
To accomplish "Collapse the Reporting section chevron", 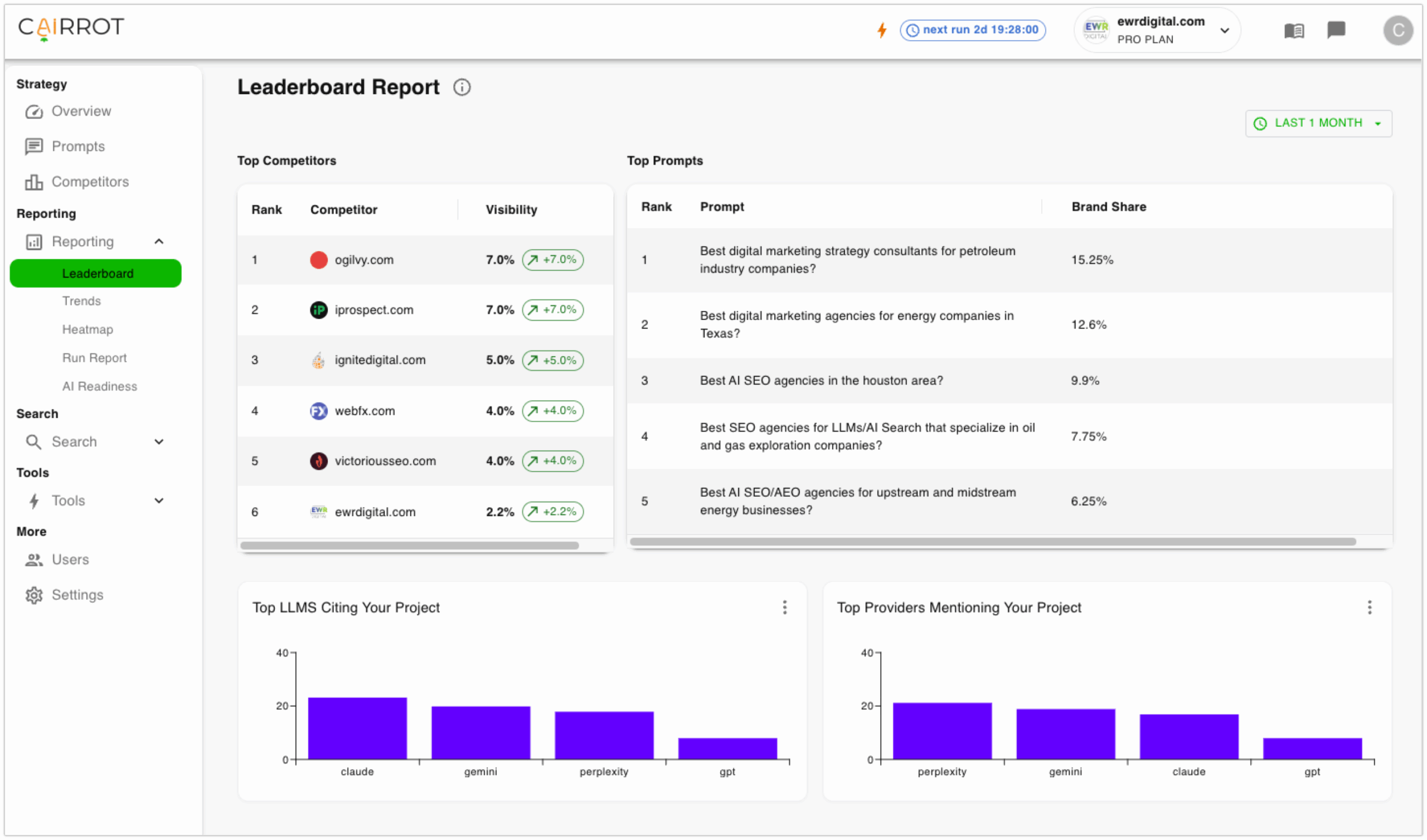I will click(x=159, y=242).
